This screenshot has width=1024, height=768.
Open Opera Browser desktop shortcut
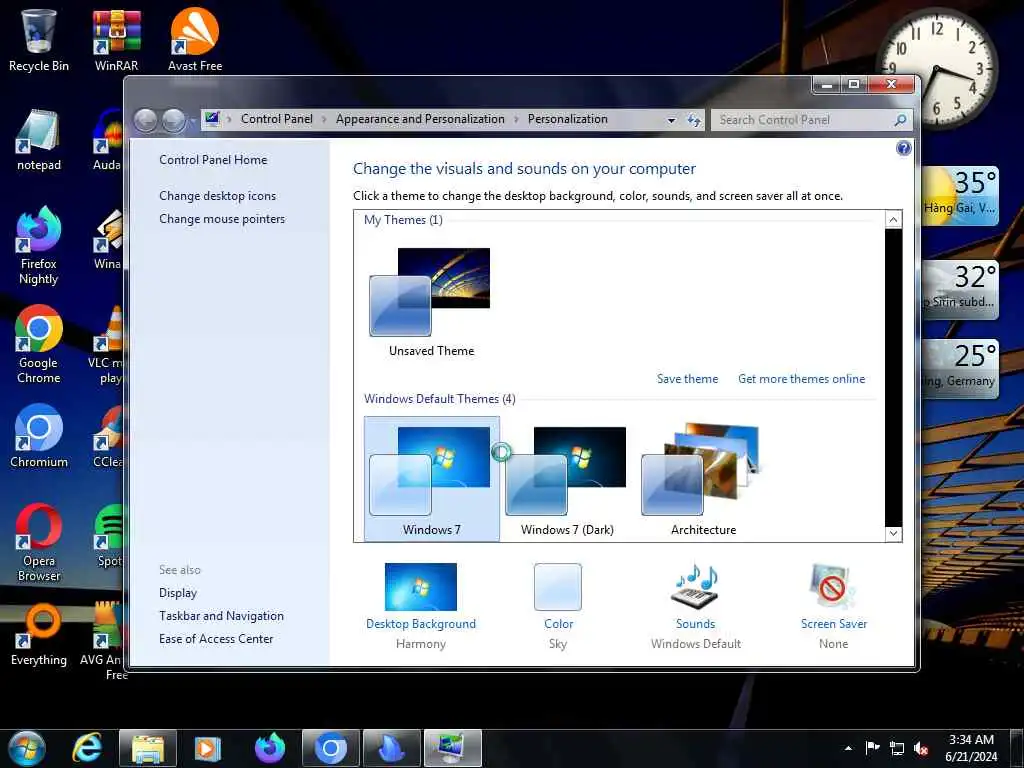coord(39,543)
